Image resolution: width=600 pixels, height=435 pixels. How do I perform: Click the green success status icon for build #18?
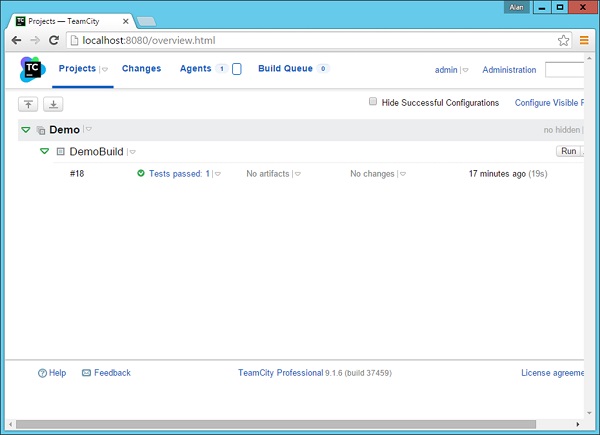141,174
